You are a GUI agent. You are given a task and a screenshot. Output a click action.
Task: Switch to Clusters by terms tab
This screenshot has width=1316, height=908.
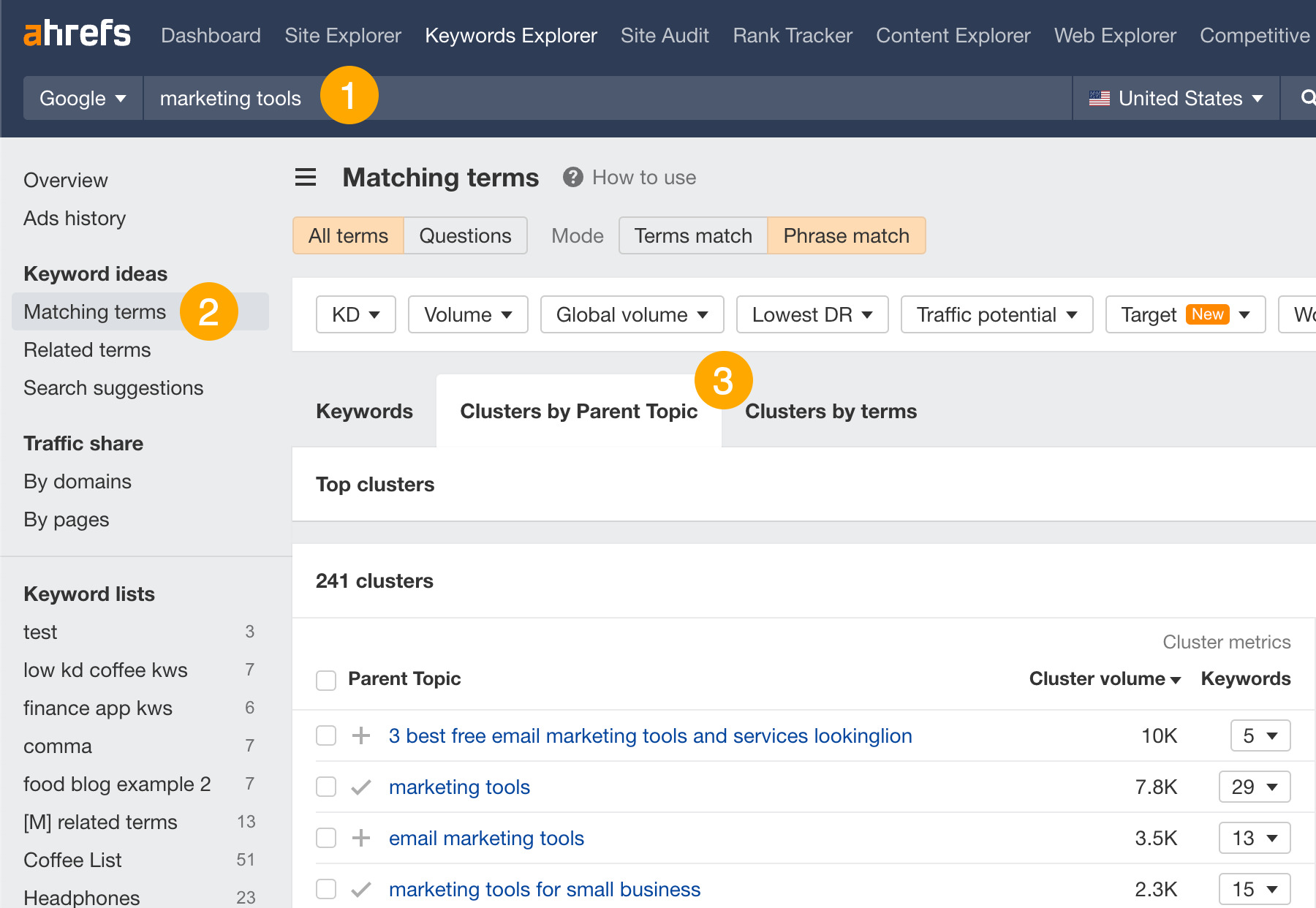(831, 411)
